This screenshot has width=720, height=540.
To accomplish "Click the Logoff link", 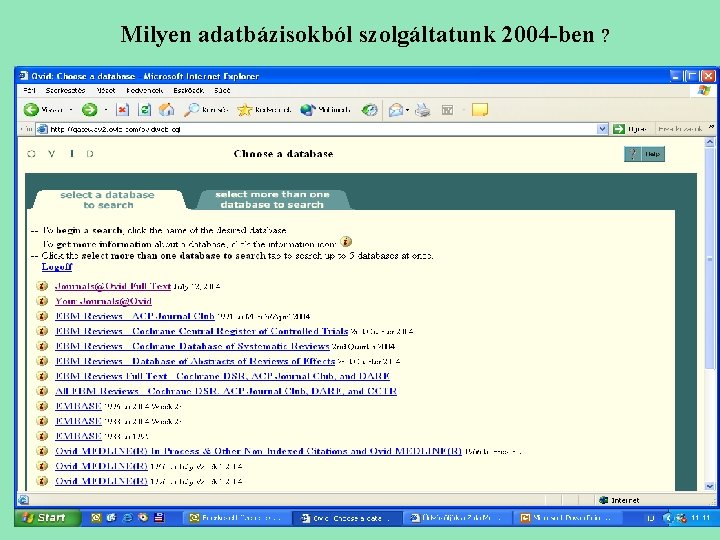I will [57, 267].
